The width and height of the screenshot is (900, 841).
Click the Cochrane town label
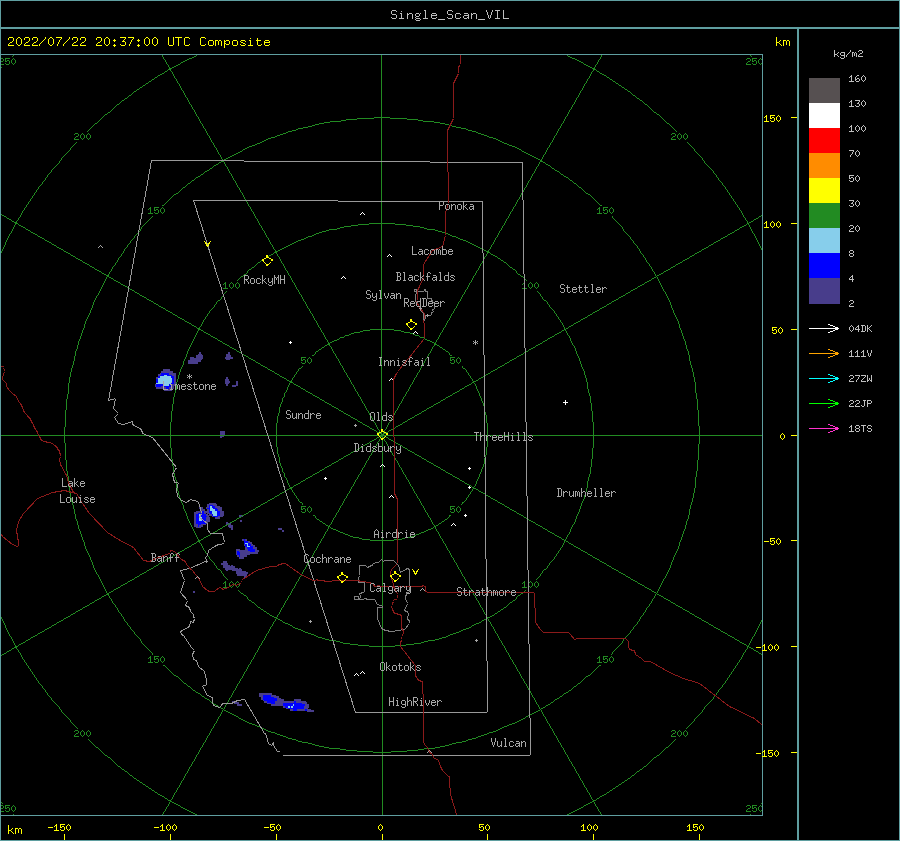(x=327, y=559)
